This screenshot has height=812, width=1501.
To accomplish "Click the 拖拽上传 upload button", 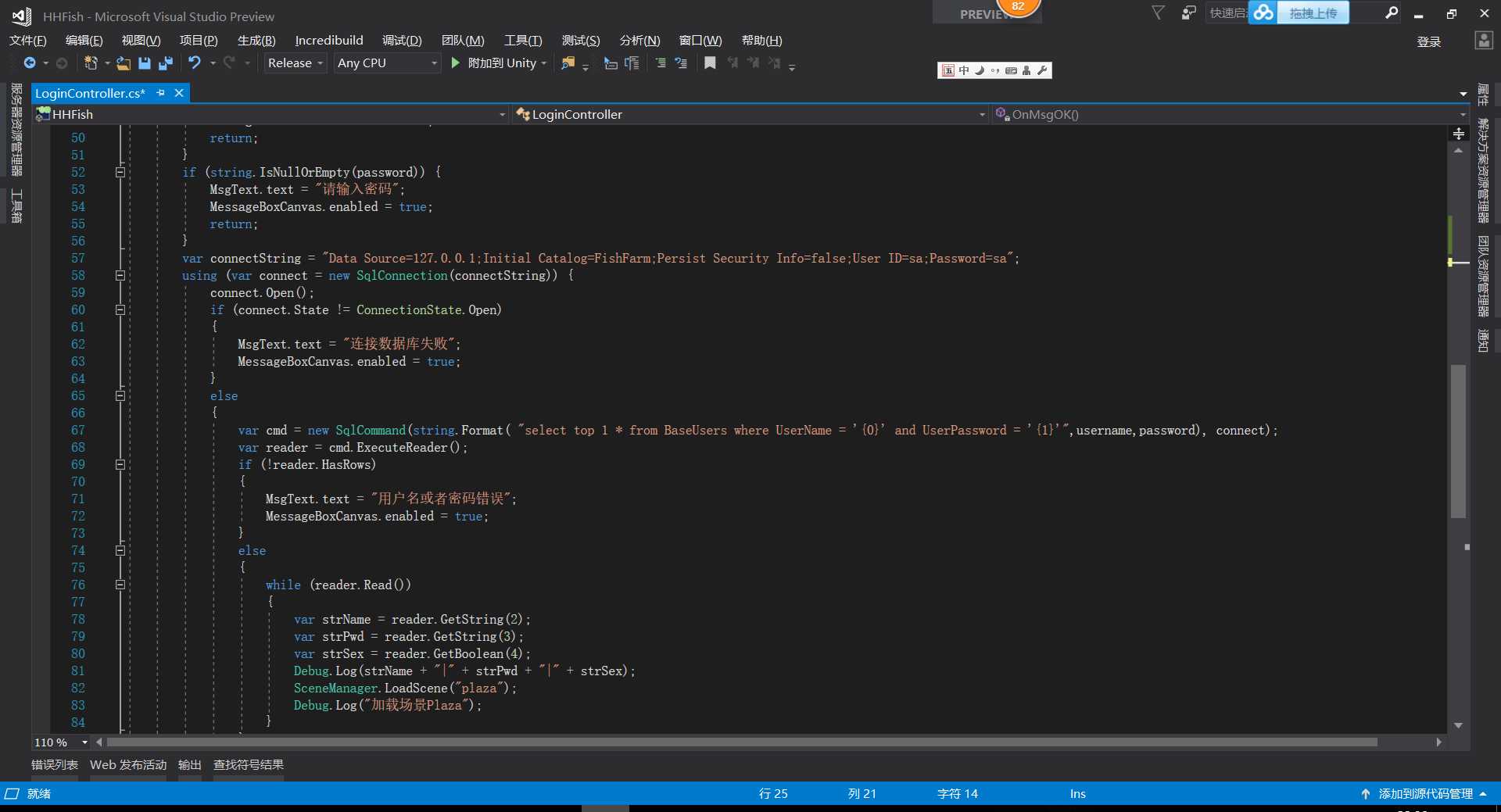I will tap(1313, 13).
